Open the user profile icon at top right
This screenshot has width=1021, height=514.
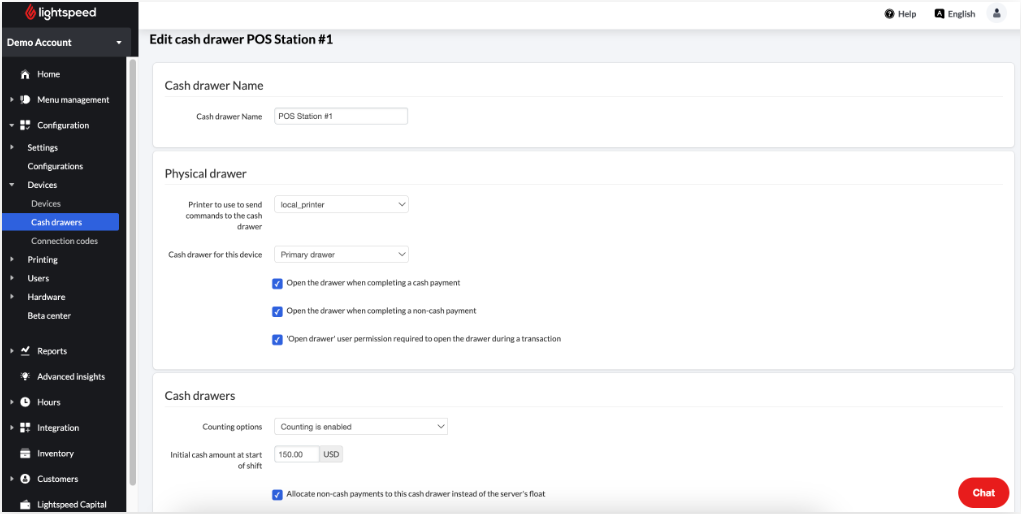pos(996,13)
